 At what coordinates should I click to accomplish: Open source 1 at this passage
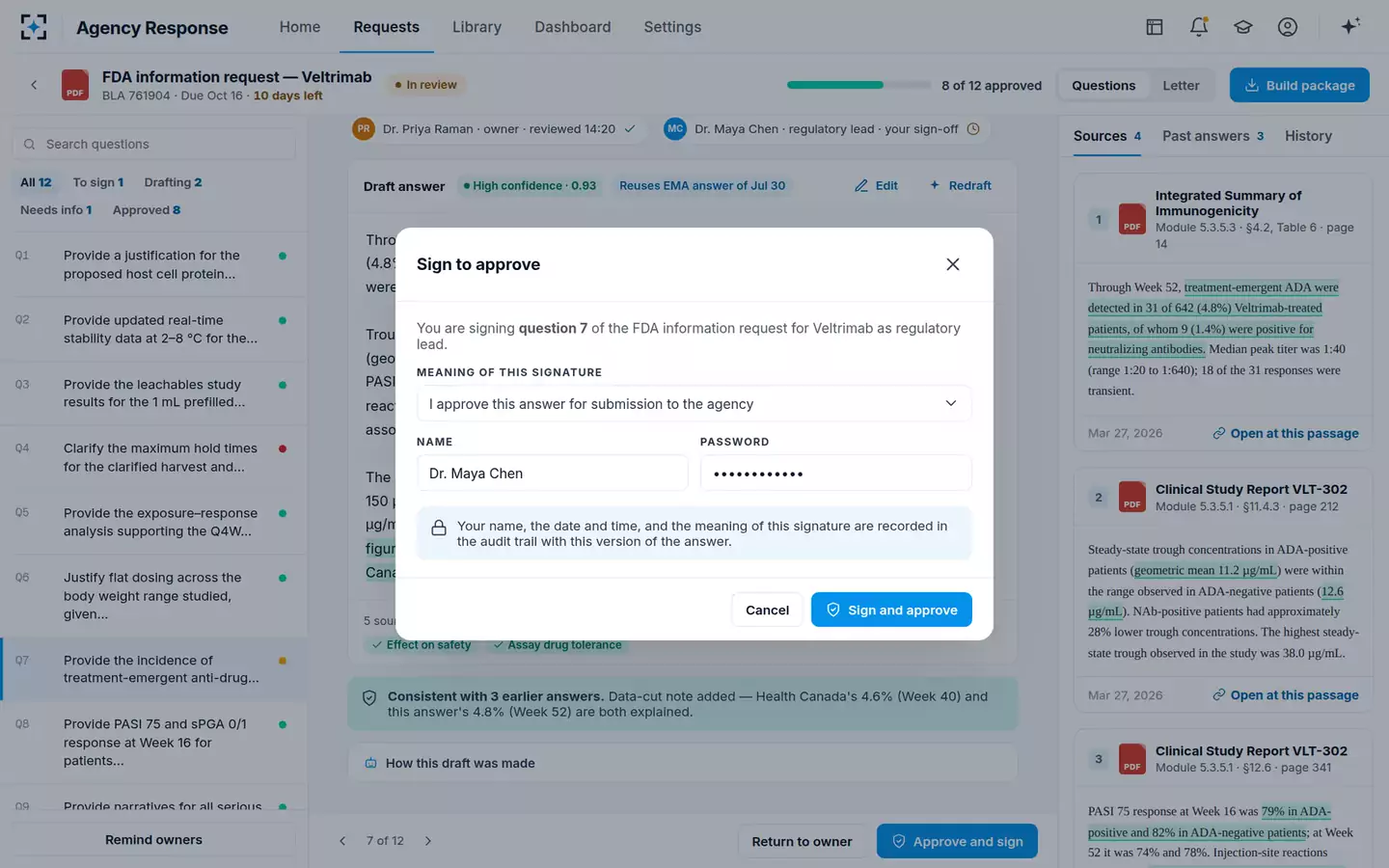(1286, 433)
